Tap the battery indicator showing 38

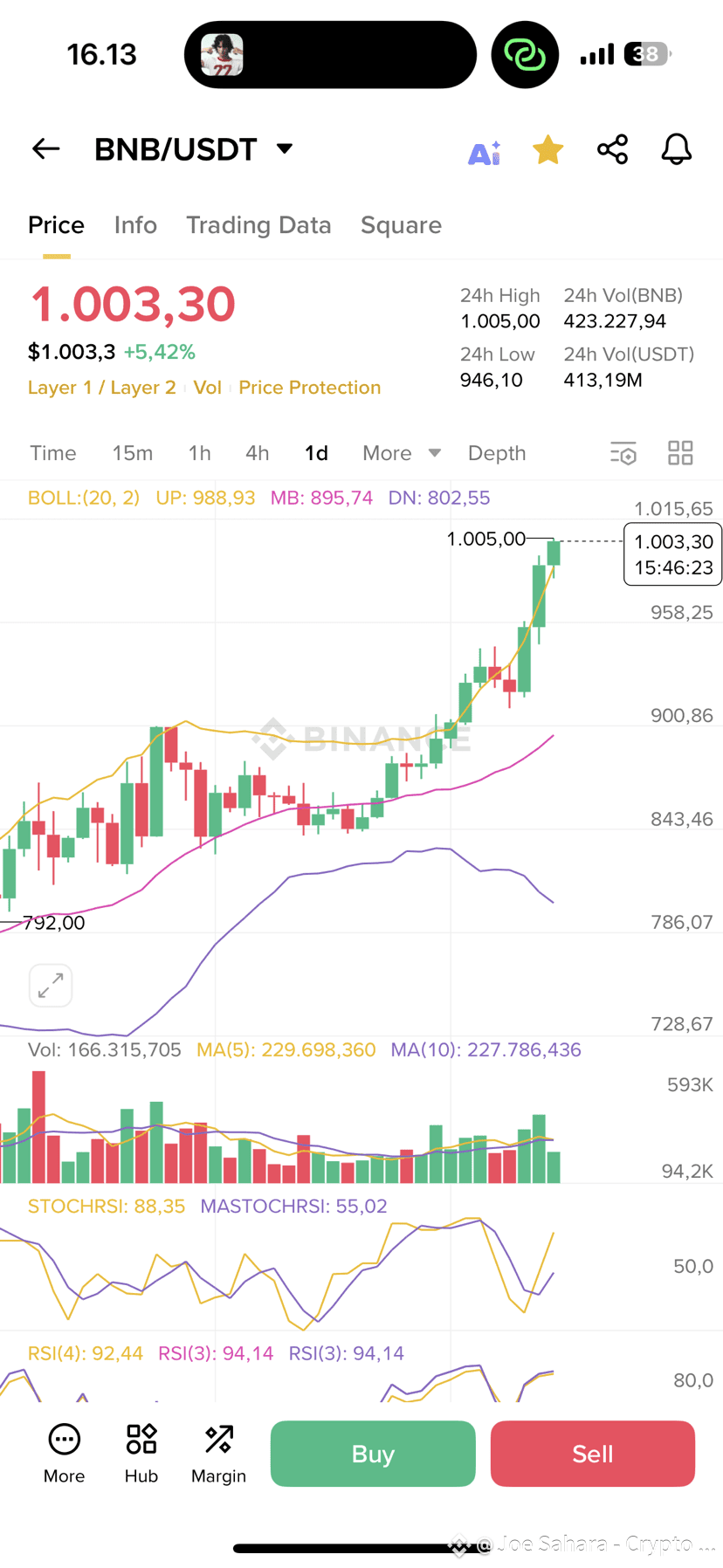click(648, 54)
